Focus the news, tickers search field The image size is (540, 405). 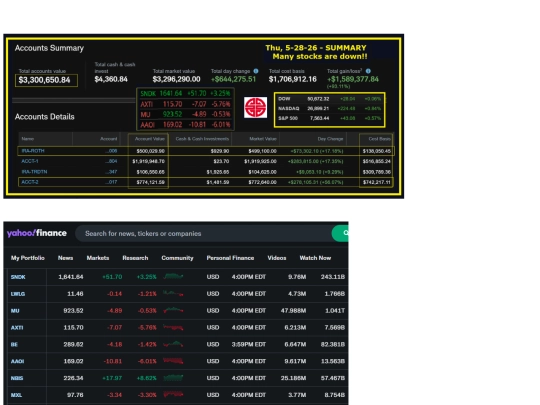tap(203, 233)
